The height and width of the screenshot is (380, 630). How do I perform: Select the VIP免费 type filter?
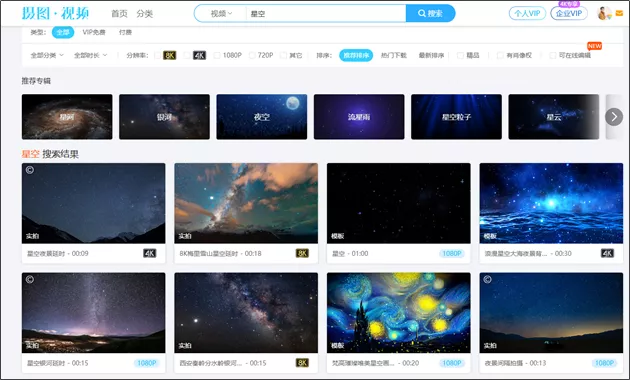point(94,32)
